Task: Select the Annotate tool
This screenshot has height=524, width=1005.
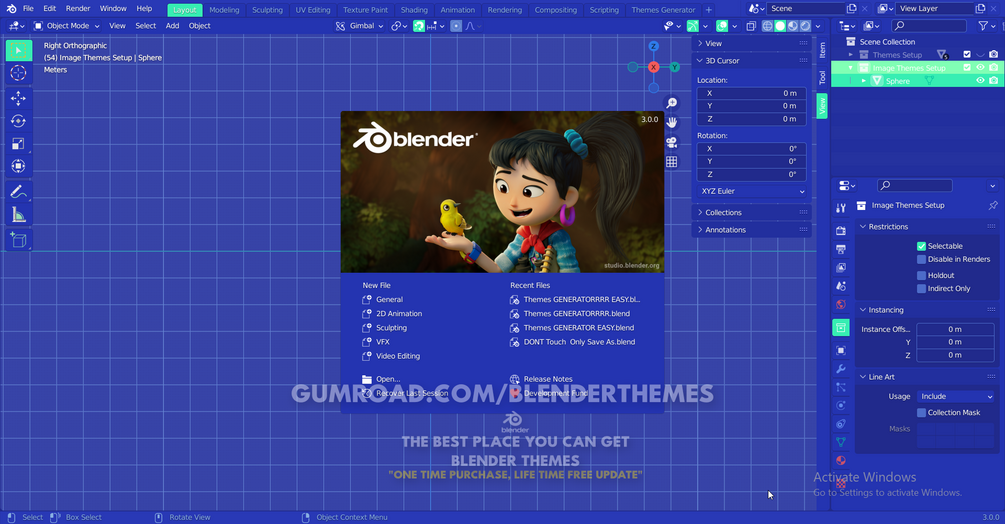Action: 19,192
